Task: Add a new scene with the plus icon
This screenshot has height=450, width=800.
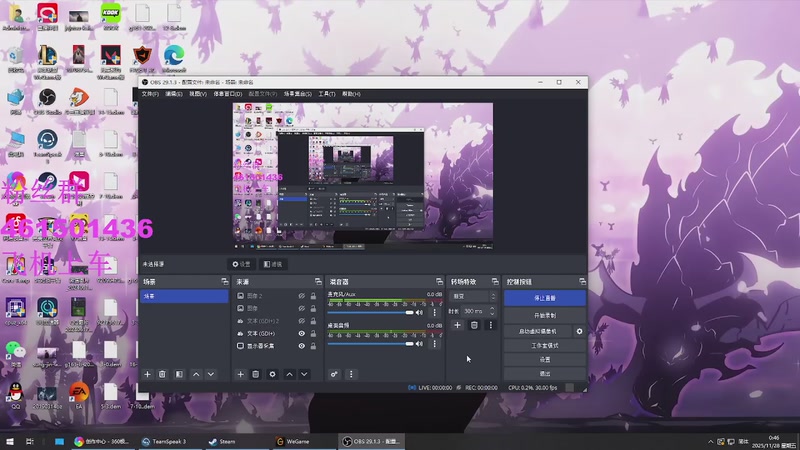Action: pyautogui.click(x=147, y=374)
